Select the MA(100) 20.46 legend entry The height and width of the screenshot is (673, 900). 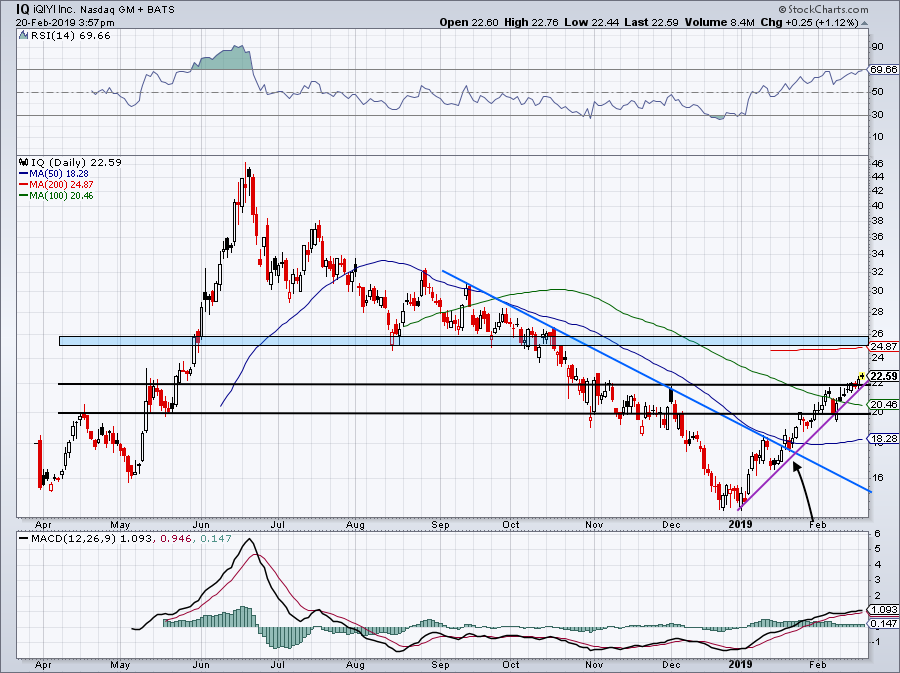[56, 196]
